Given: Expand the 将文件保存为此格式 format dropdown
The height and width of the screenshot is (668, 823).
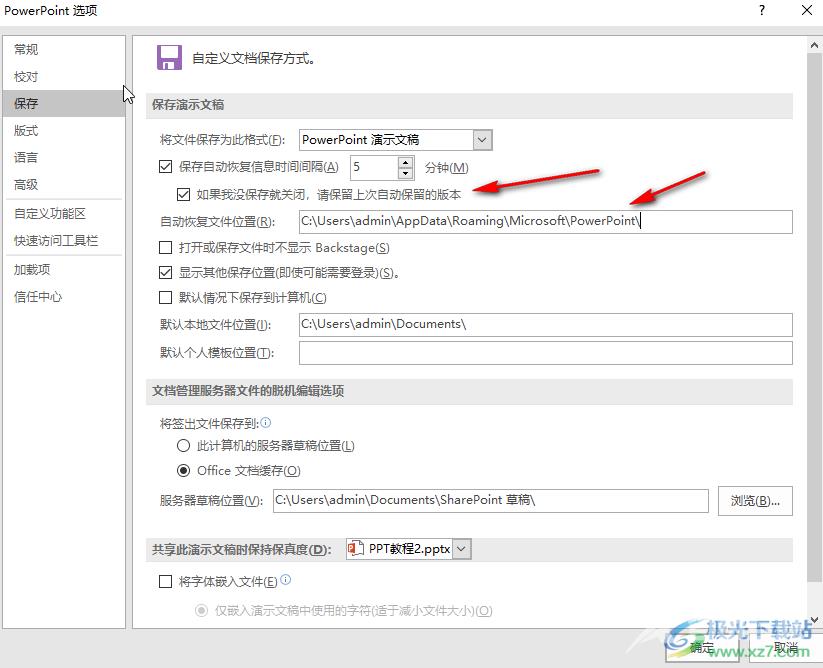Looking at the screenshot, I should (x=482, y=140).
